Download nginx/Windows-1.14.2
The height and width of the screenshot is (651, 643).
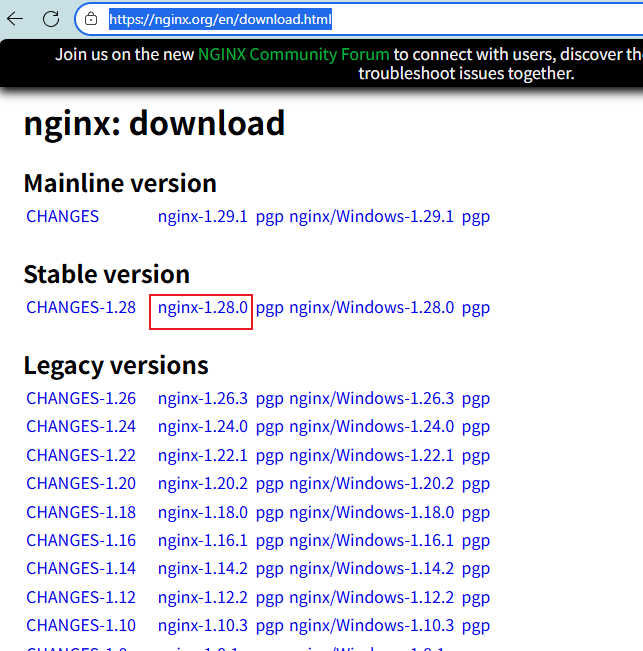pyautogui.click(x=372, y=568)
